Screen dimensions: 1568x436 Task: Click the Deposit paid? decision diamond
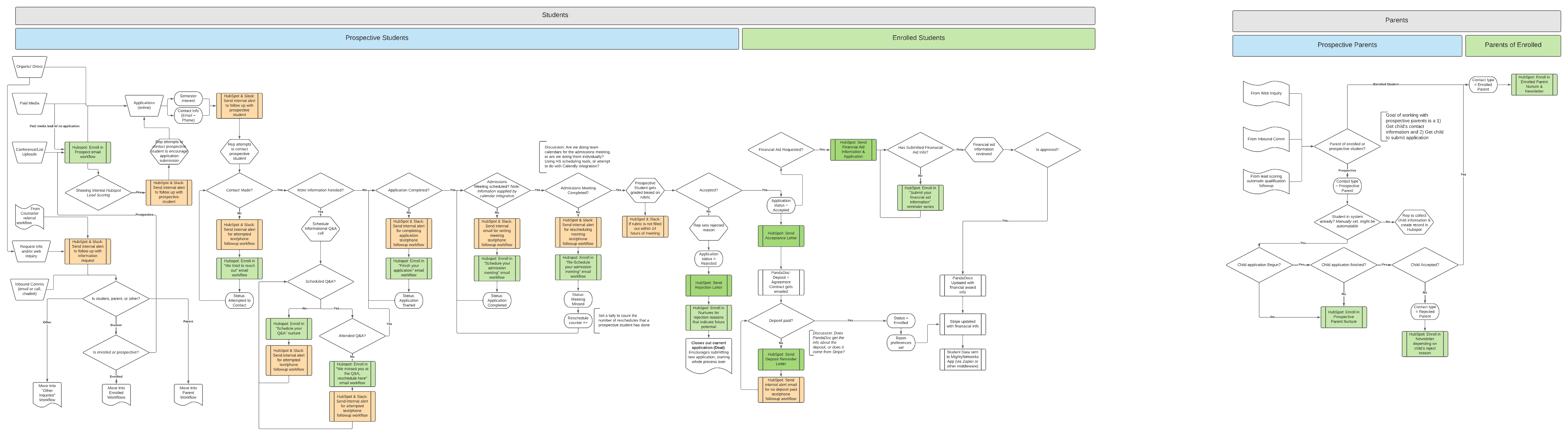(781, 321)
